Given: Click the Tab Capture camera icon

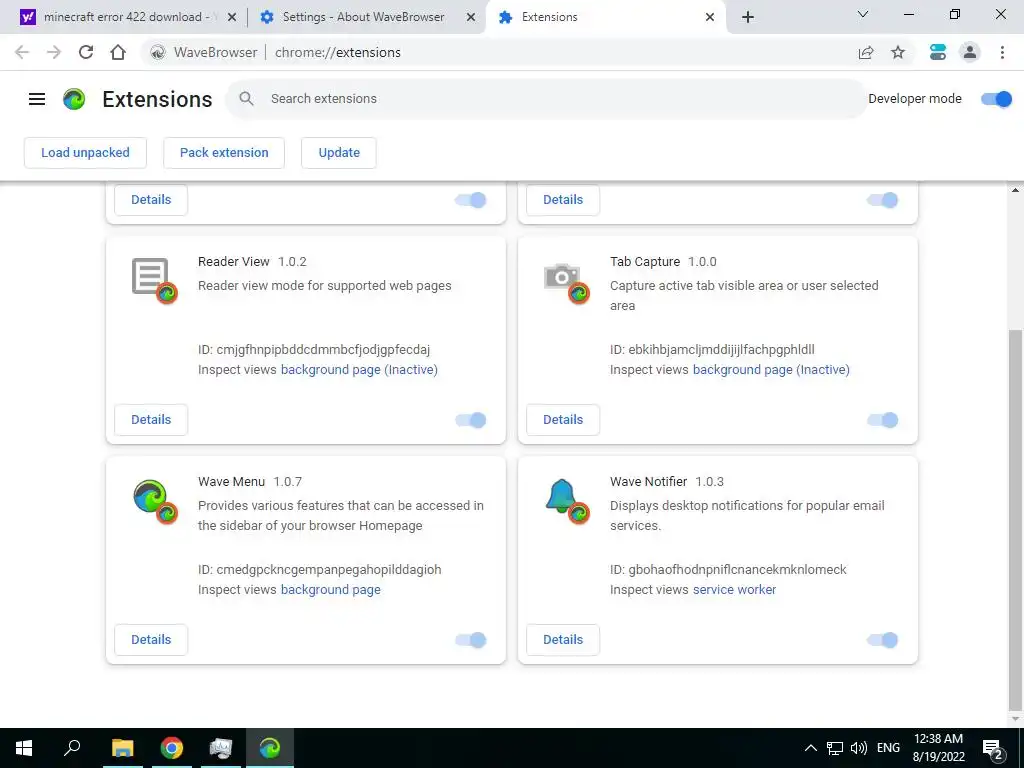Looking at the screenshot, I should coord(566,282).
